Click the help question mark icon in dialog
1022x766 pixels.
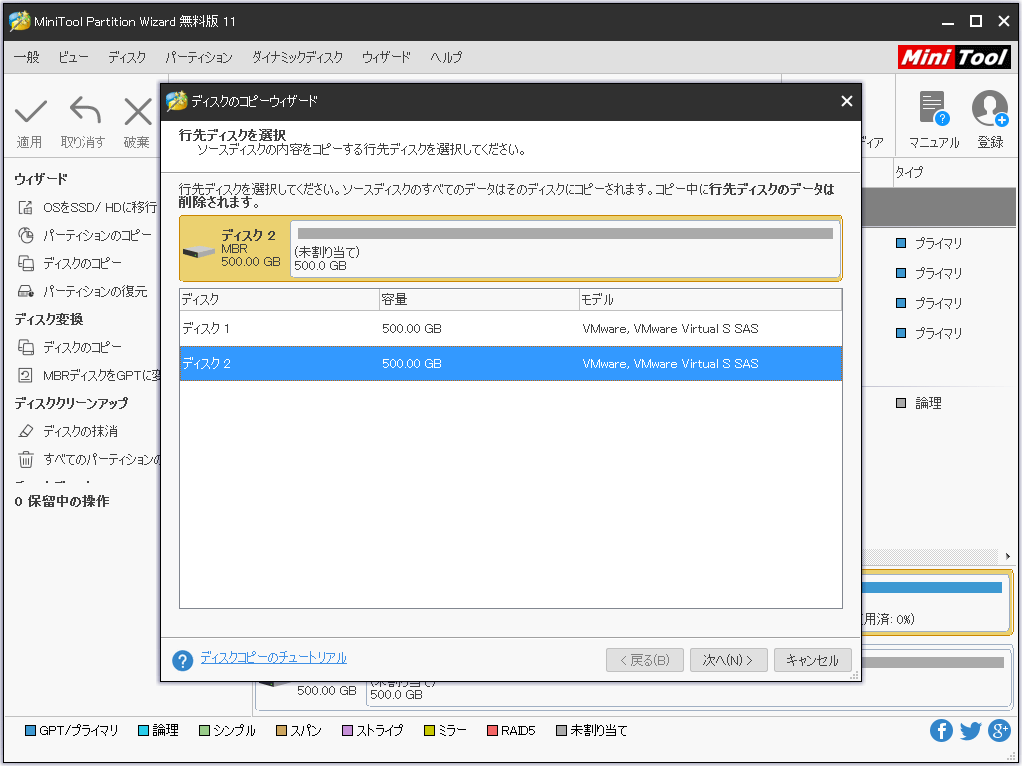click(x=182, y=660)
